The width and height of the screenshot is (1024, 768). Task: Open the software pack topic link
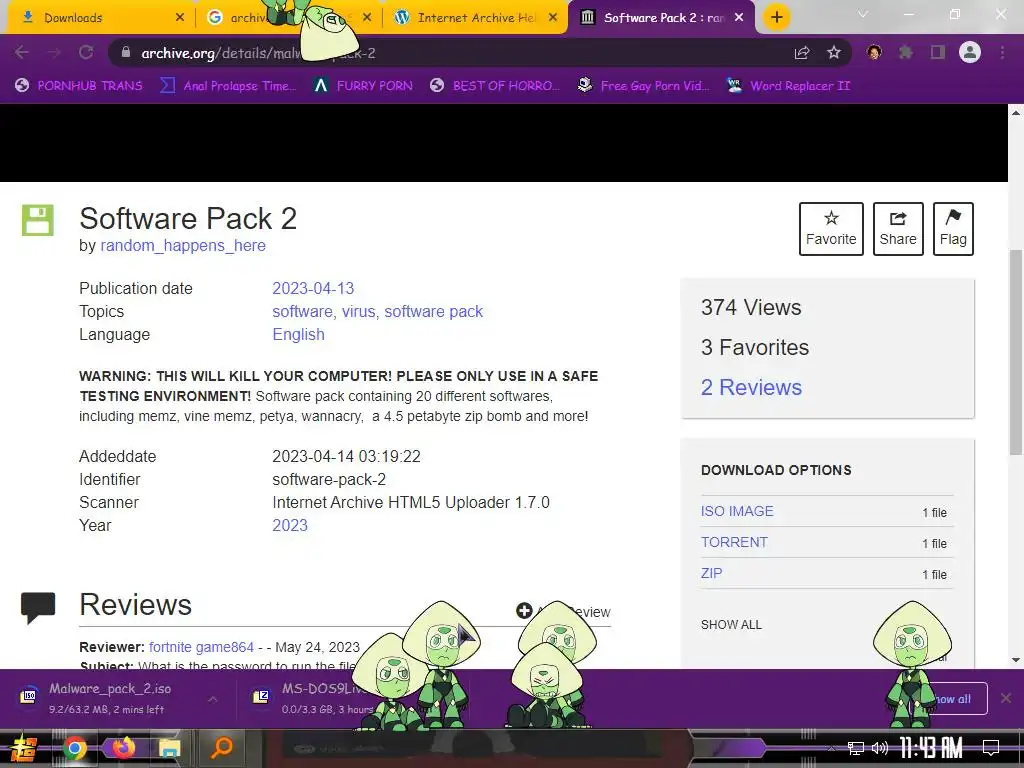click(434, 312)
